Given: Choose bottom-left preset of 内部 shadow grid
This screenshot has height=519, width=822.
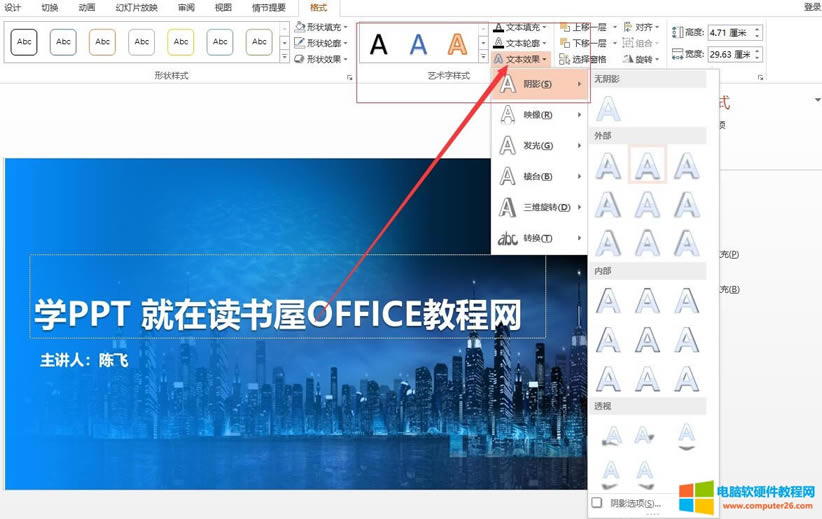Looking at the screenshot, I should [608, 379].
